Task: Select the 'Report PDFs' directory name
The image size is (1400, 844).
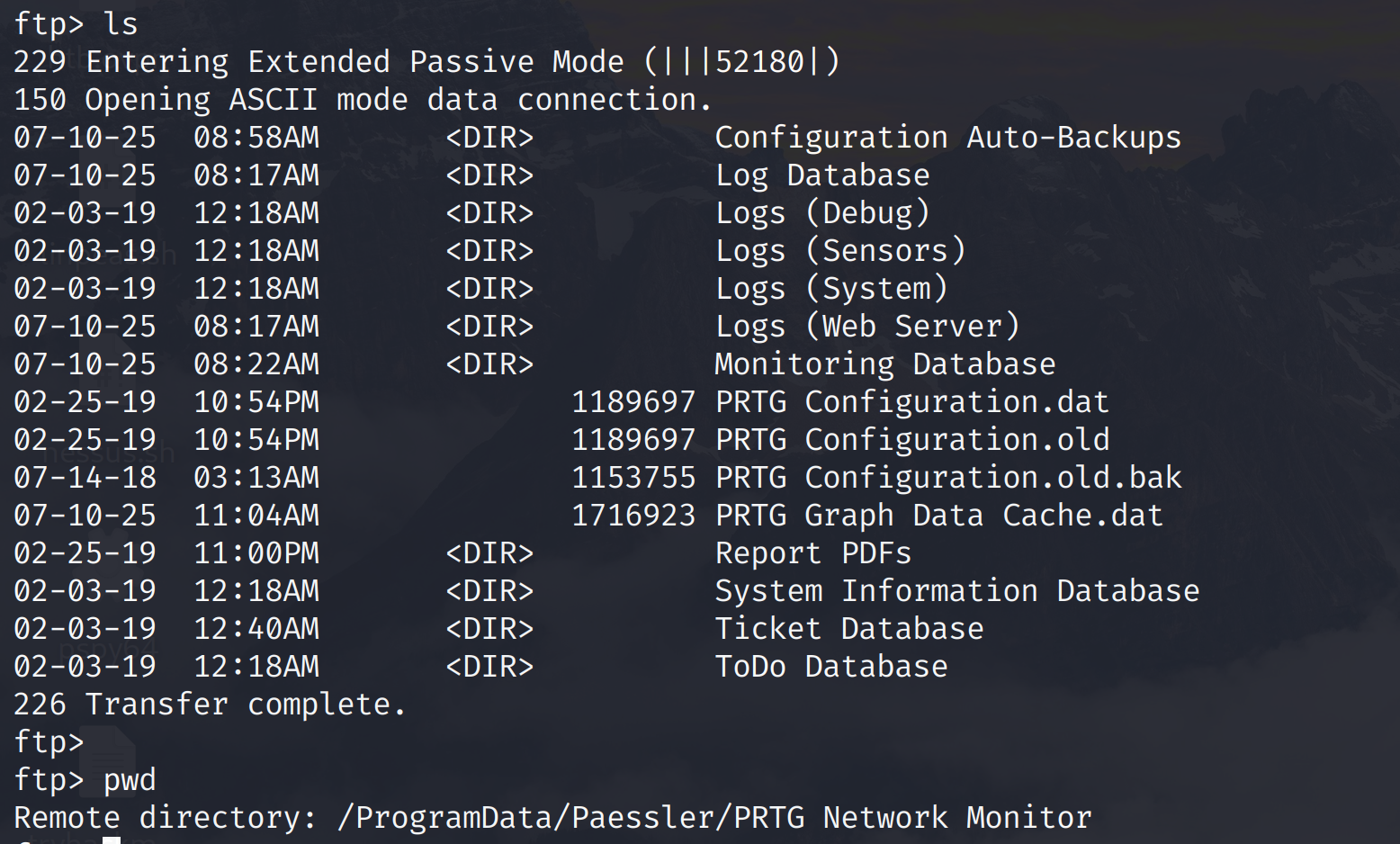Action: tap(813, 553)
